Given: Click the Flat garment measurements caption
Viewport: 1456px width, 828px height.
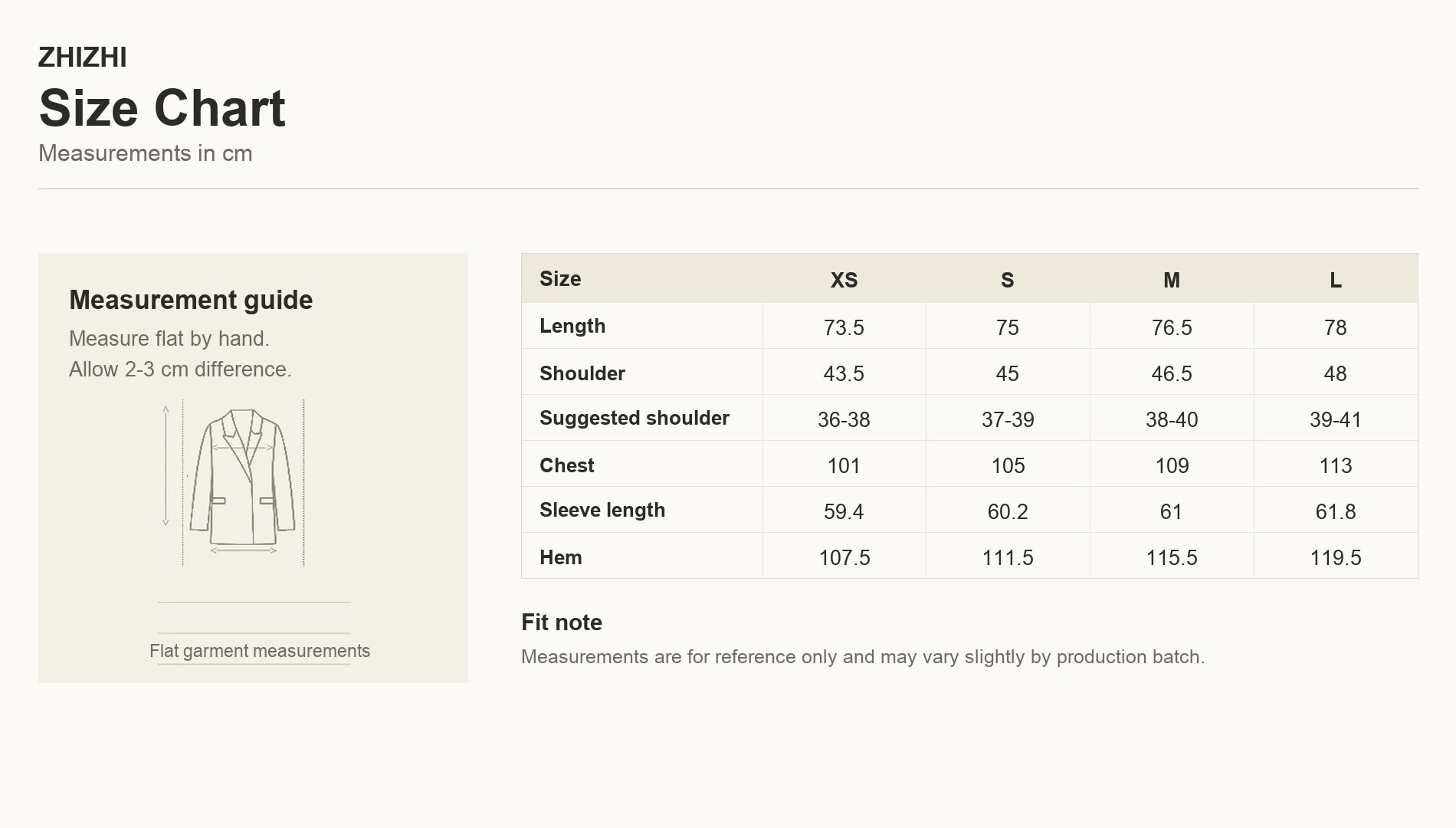Looking at the screenshot, I should click(260, 651).
